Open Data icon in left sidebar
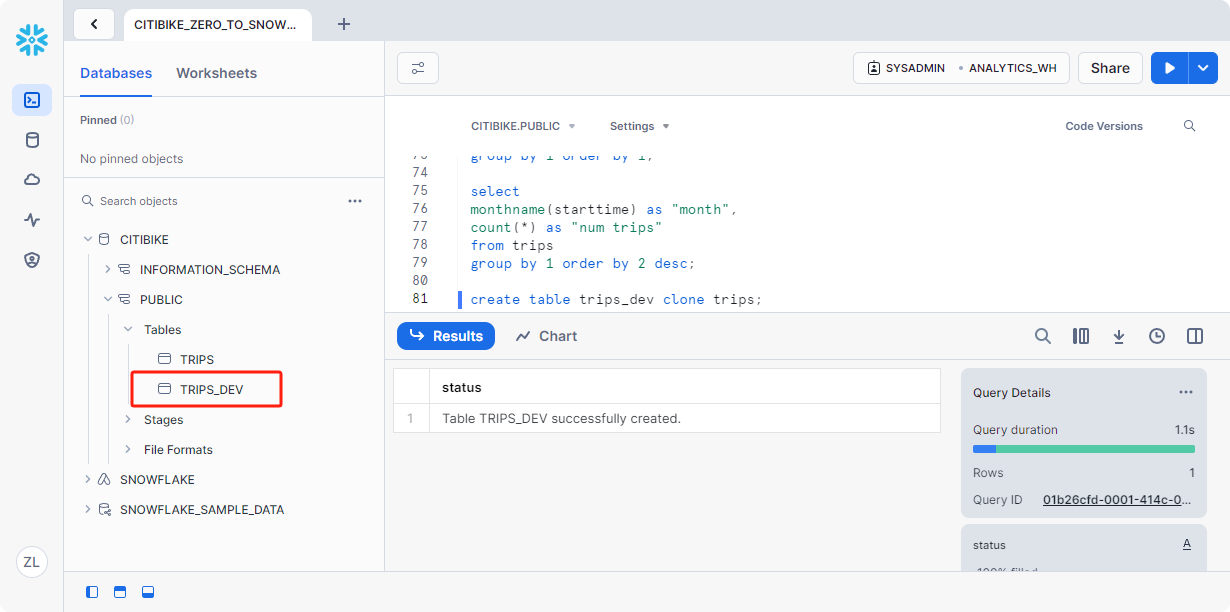This screenshot has height=612, width=1230. (32, 140)
